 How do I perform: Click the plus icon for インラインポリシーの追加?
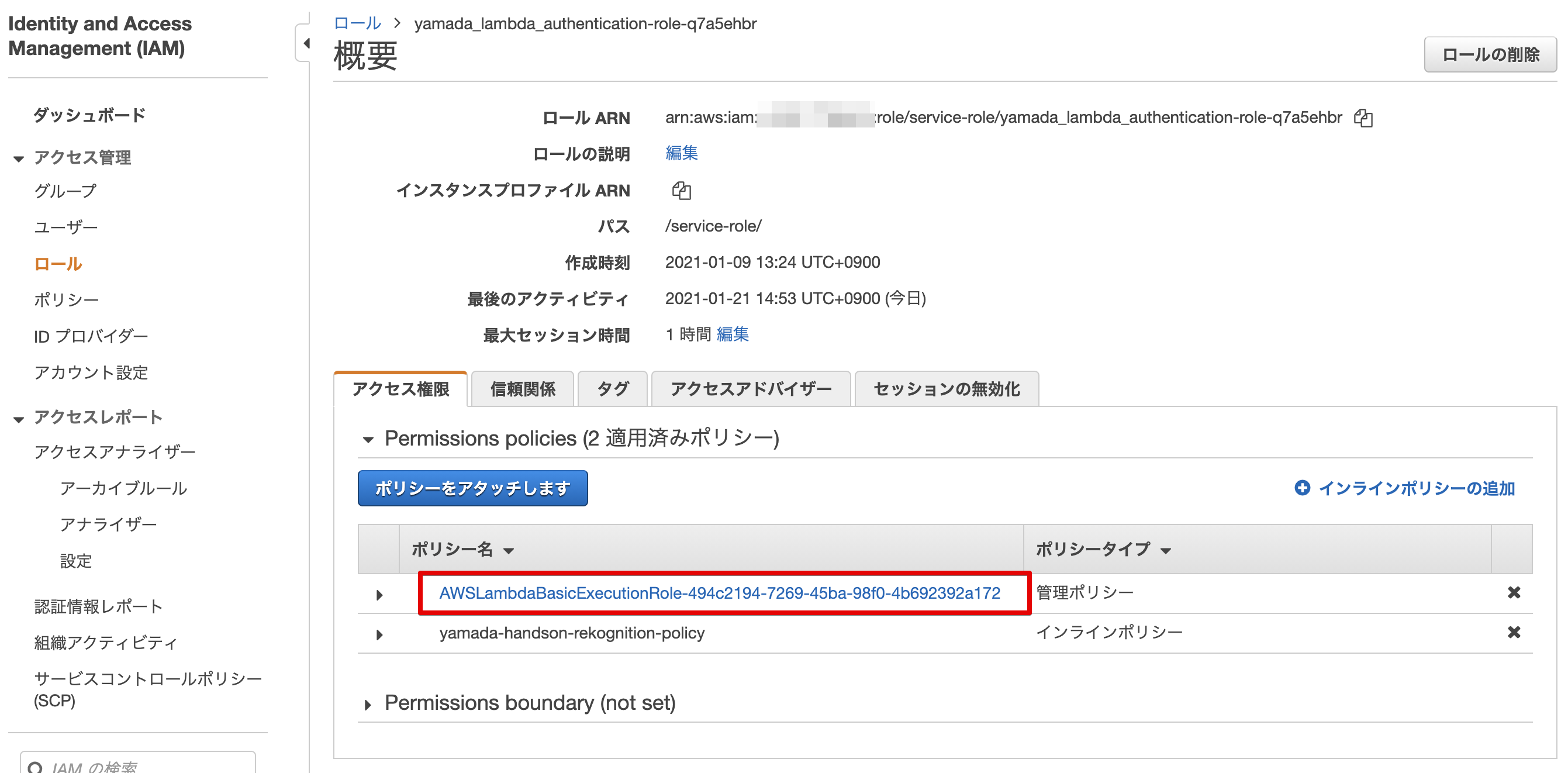[1302, 488]
